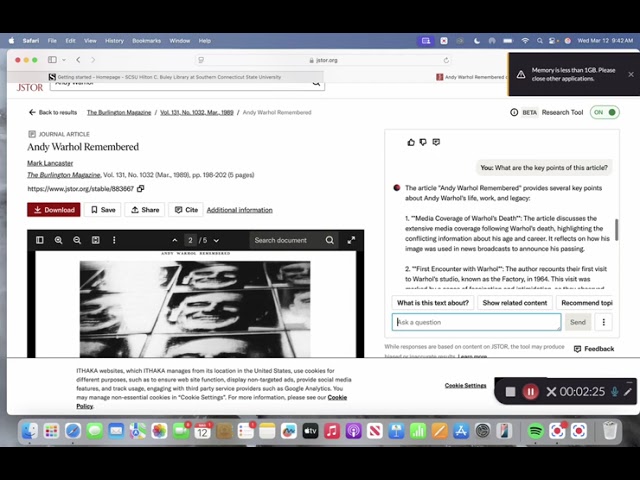Open Spotlight search in menu bar
Image resolution: width=640 pixels, height=480 pixels.
point(540,41)
